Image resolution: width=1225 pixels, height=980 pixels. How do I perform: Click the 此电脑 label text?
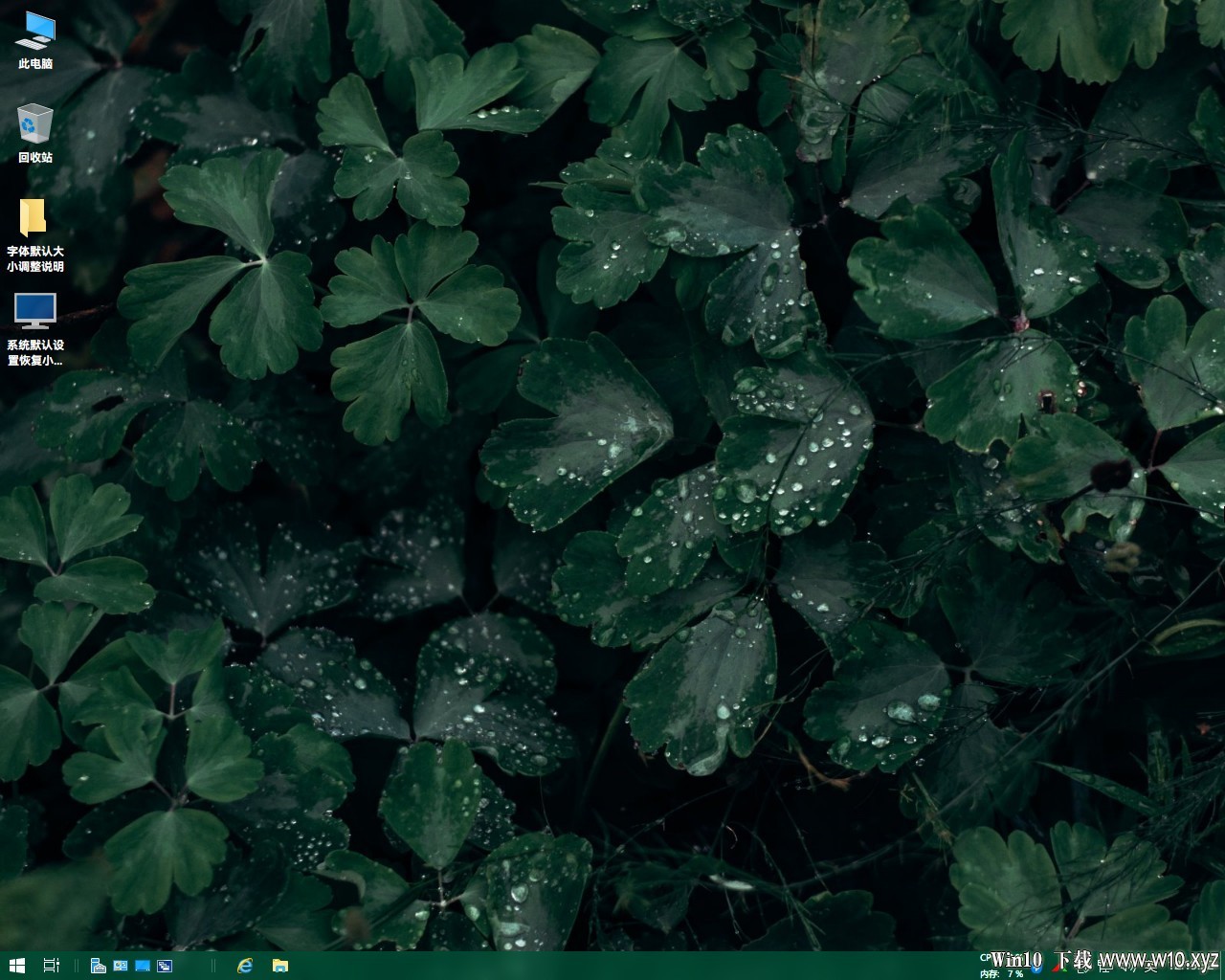(x=35, y=64)
